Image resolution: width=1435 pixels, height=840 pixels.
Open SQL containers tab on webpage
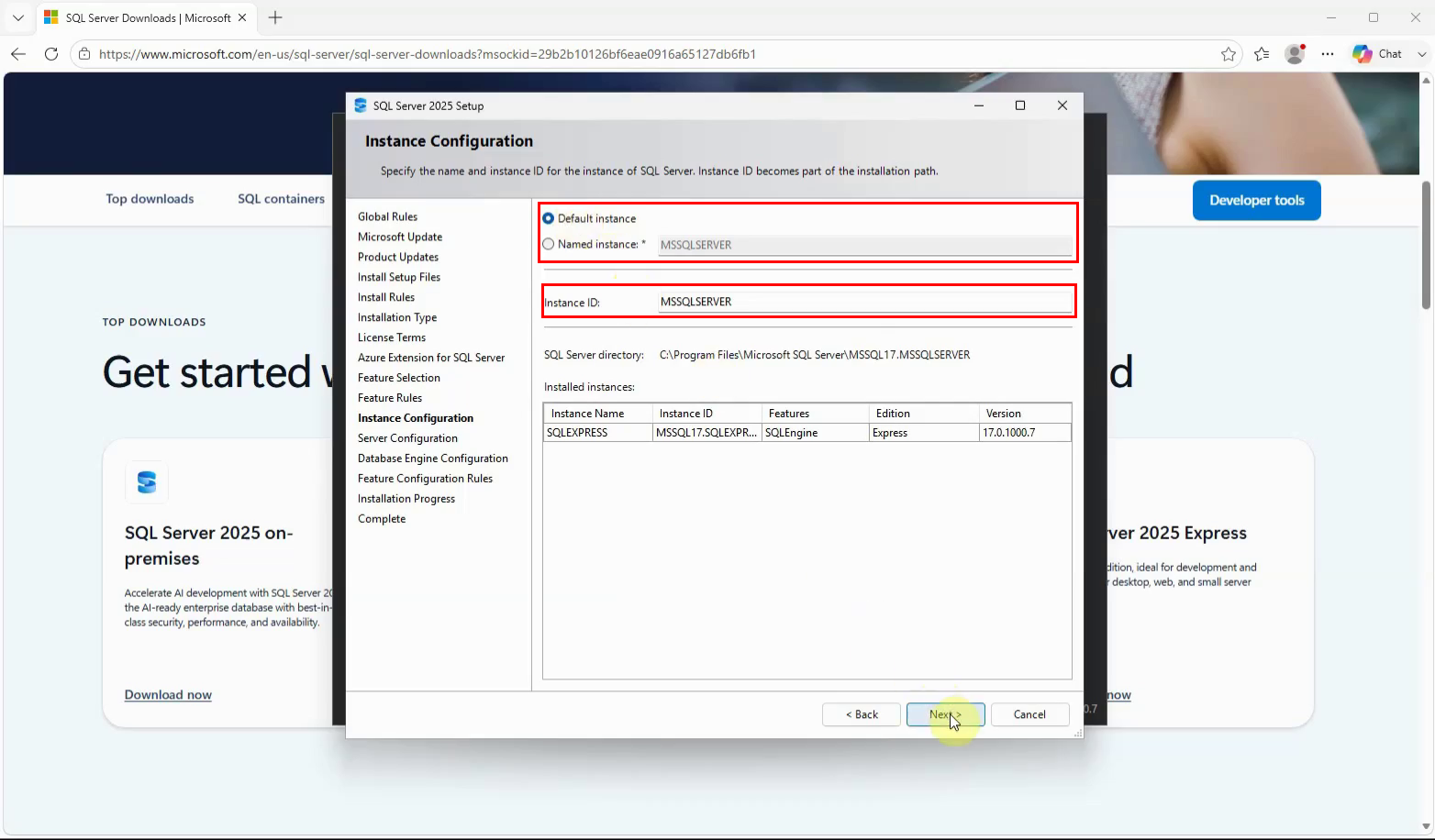[x=281, y=199]
